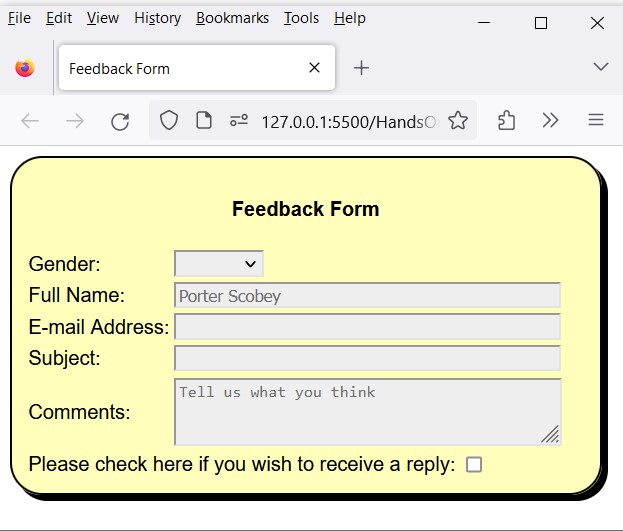Image resolution: width=623 pixels, height=531 pixels.
Task: Click the page info document icon
Action: (x=204, y=120)
